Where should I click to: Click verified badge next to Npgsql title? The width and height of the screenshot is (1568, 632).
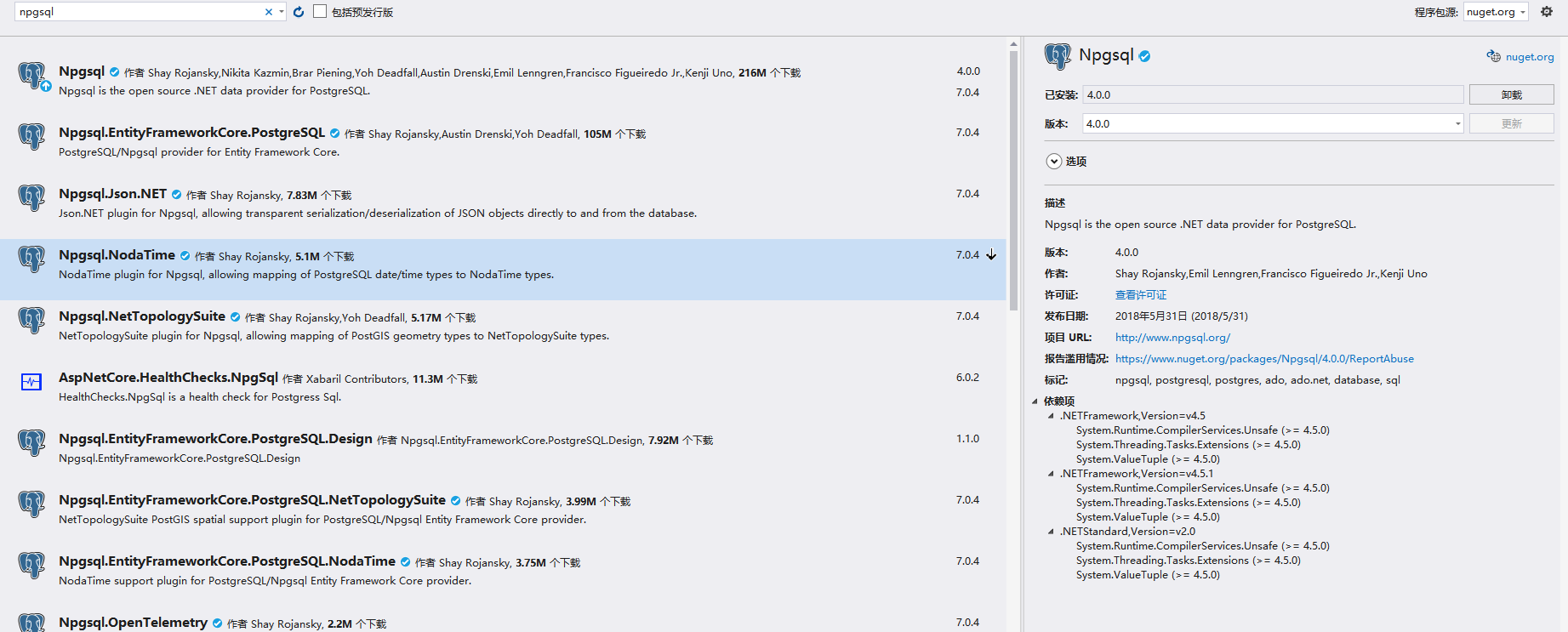point(115,72)
